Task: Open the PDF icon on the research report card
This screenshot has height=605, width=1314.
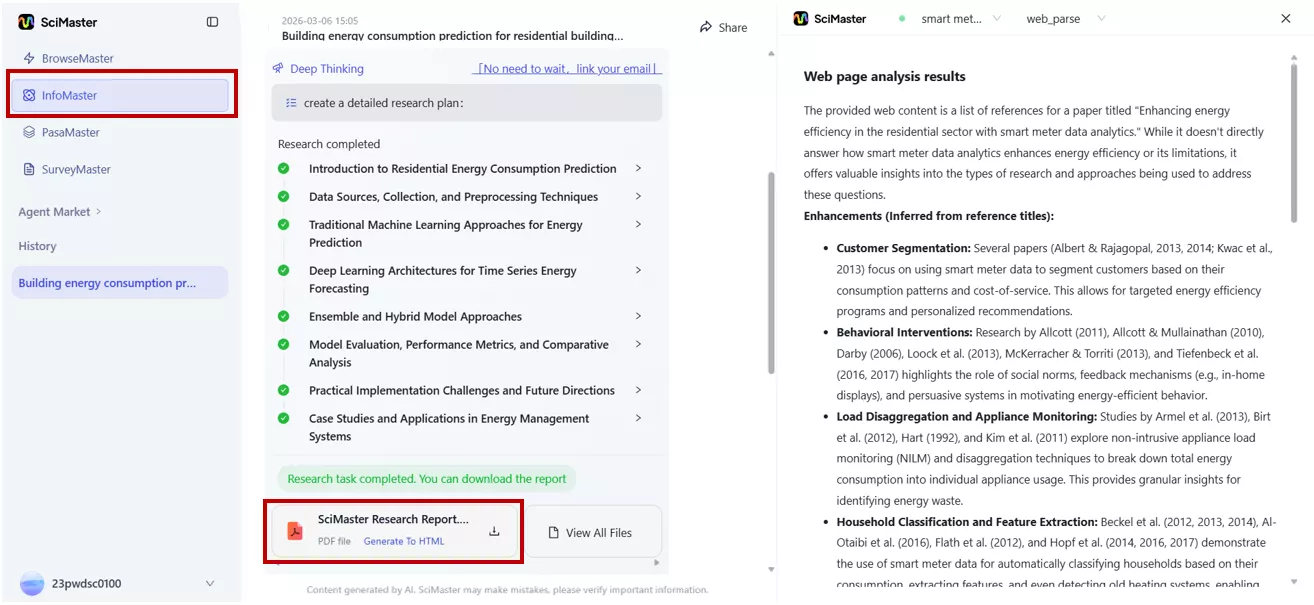Action: [295, 530]
